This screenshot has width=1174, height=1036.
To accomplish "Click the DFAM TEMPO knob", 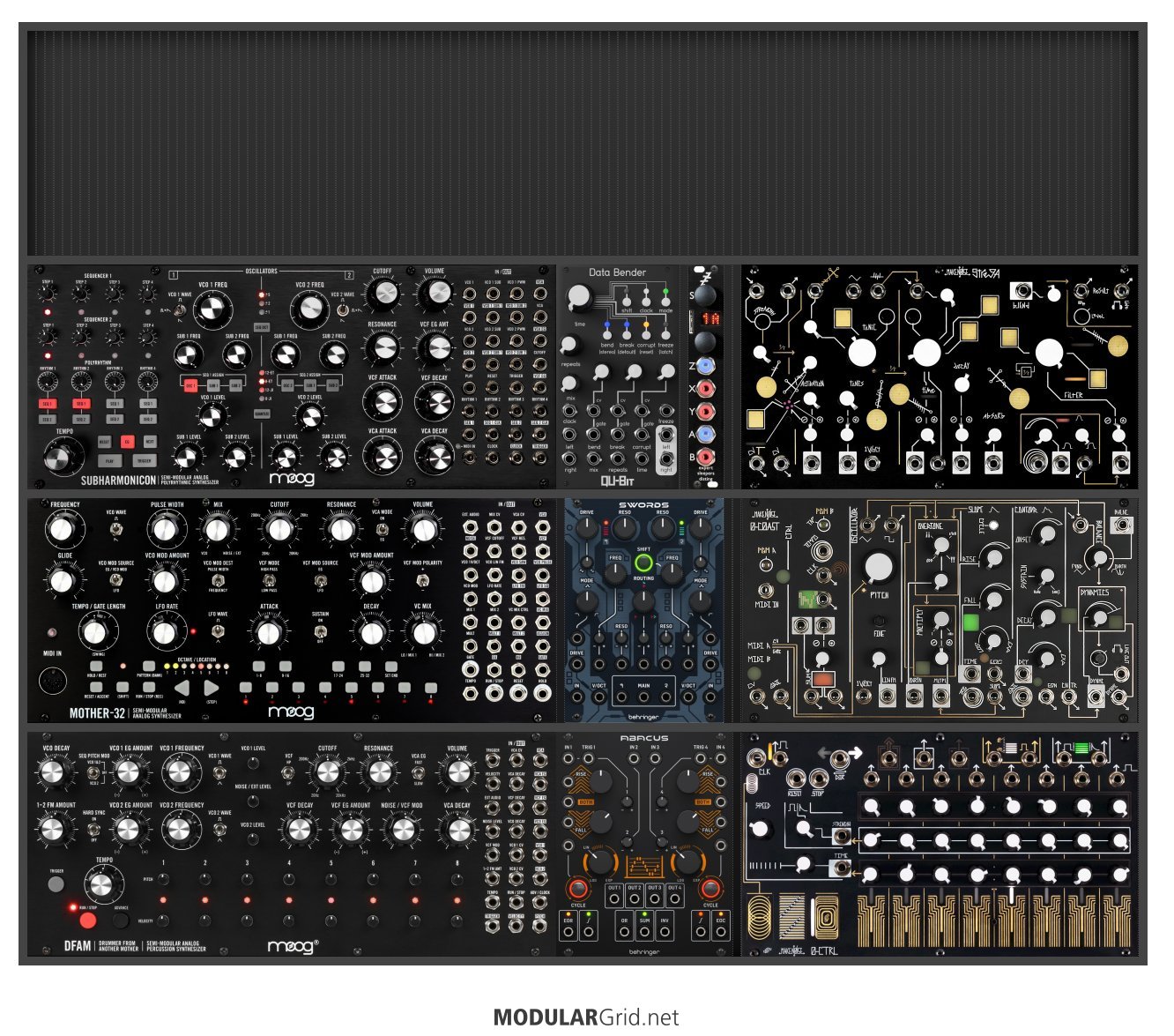I will [103, 883].
